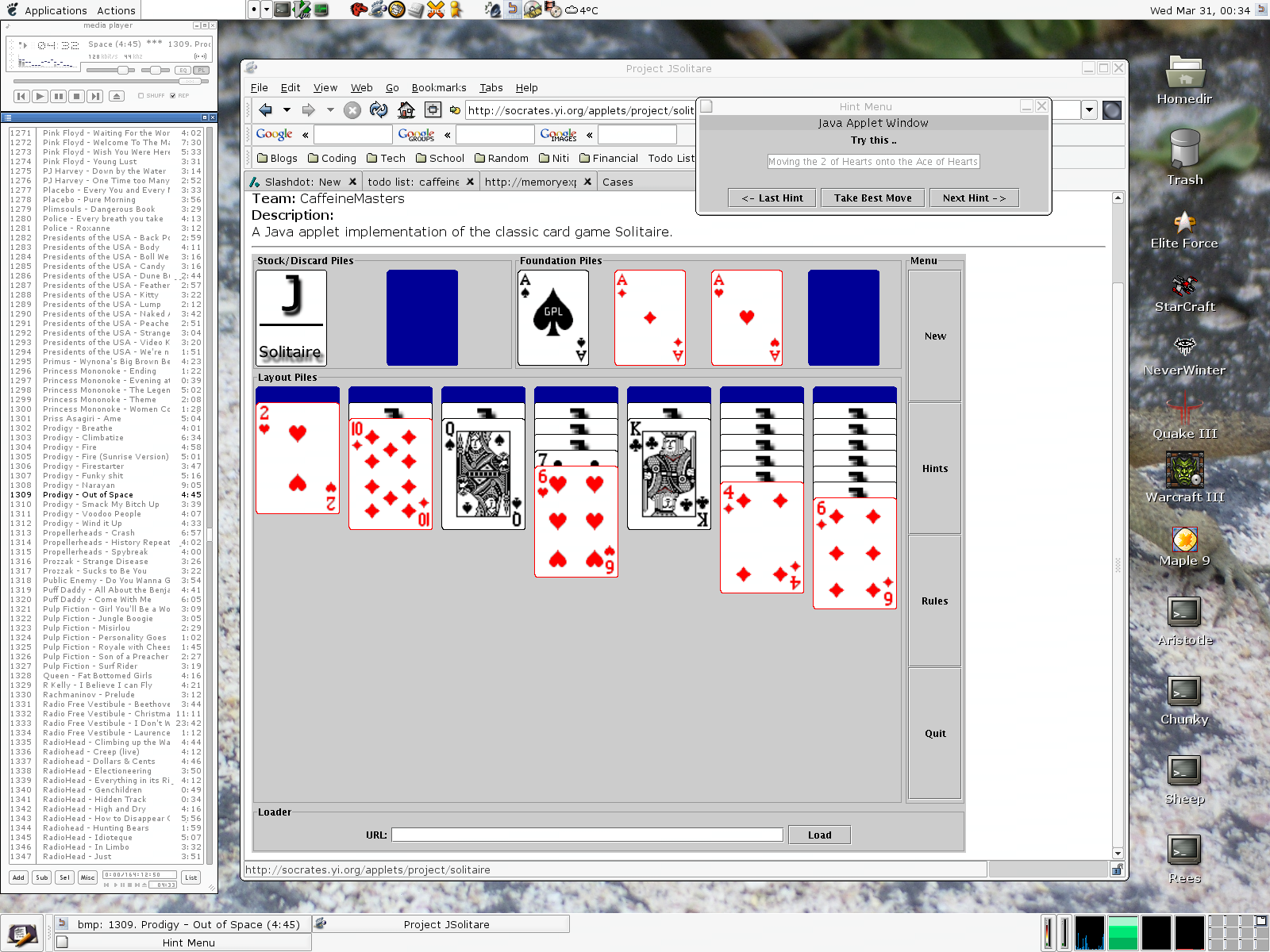This screenshot has width=1270, height=952.
Task: Click the Load button in Loader
Action: tap(820, 835)
